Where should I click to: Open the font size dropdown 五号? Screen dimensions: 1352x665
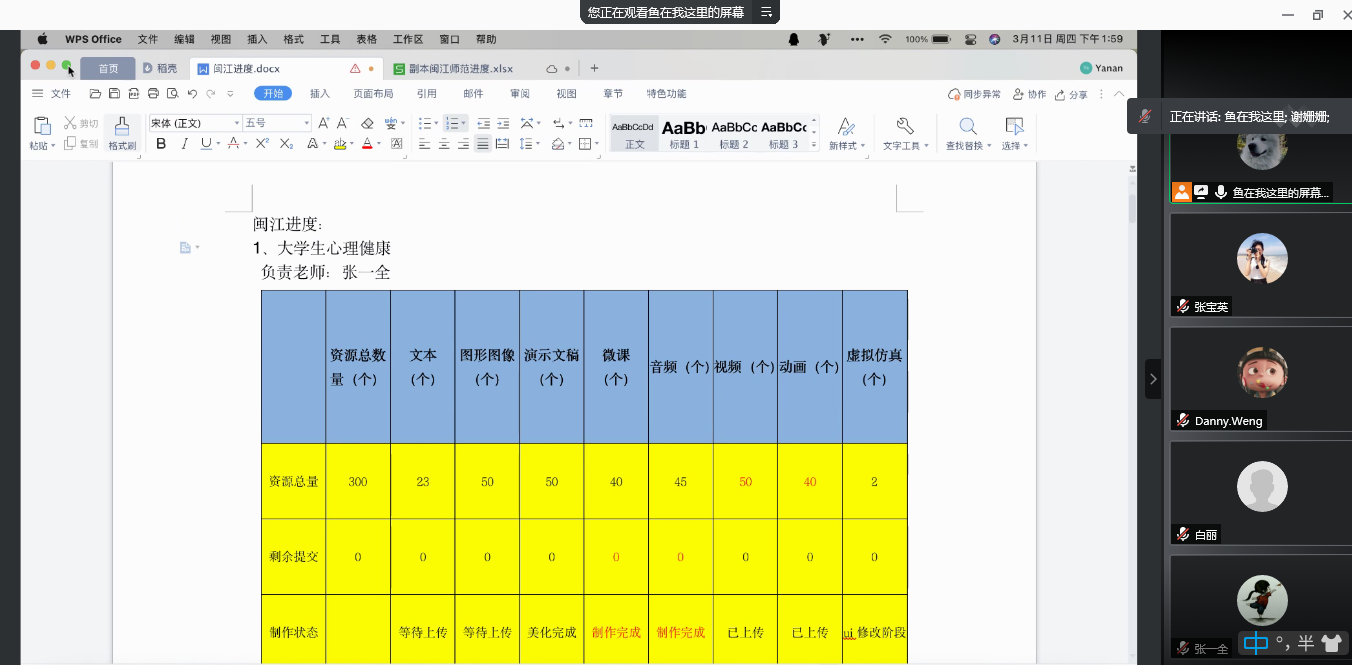tap(277, 123)
